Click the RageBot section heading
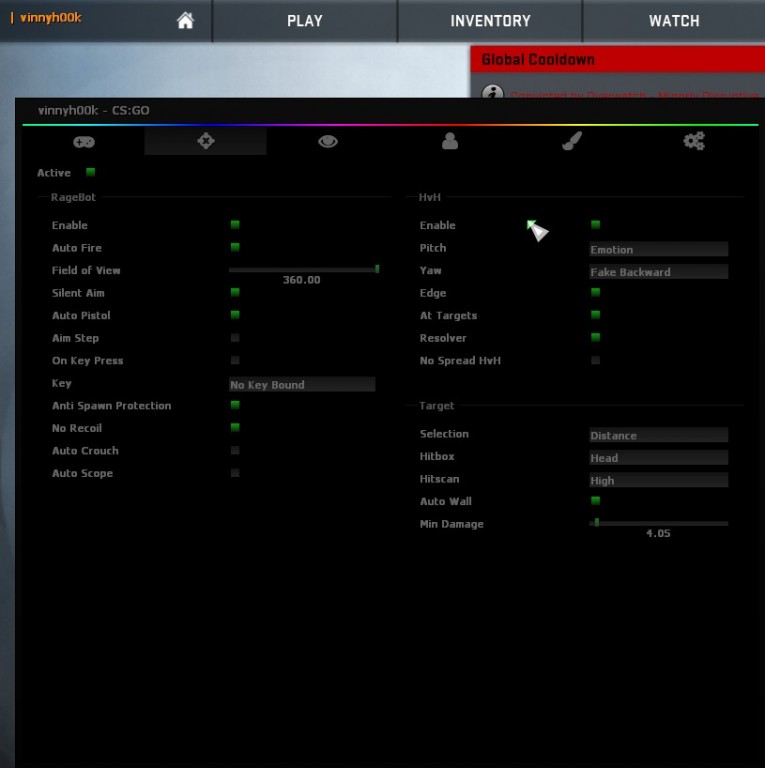 click(73, 197)
